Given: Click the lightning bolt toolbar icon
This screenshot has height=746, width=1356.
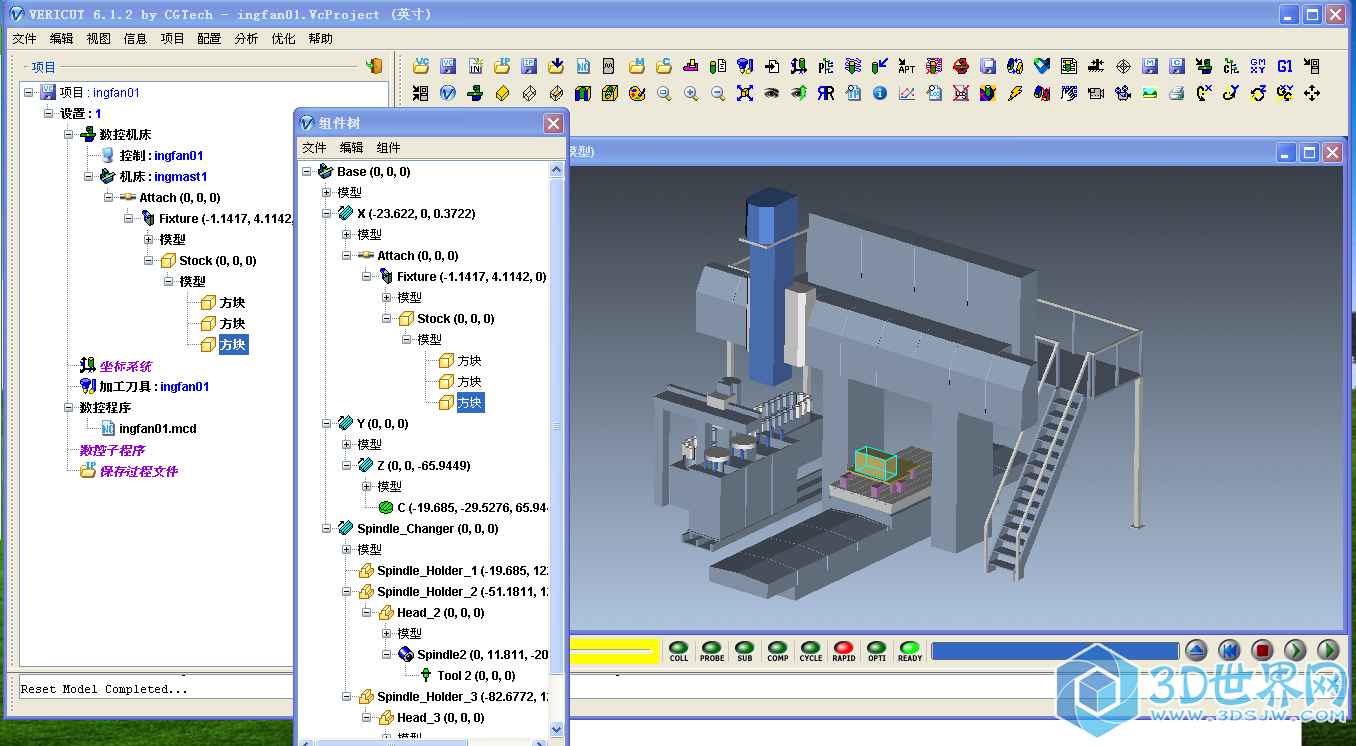Looking at the screenshot, I should (x=1015, y=93).
